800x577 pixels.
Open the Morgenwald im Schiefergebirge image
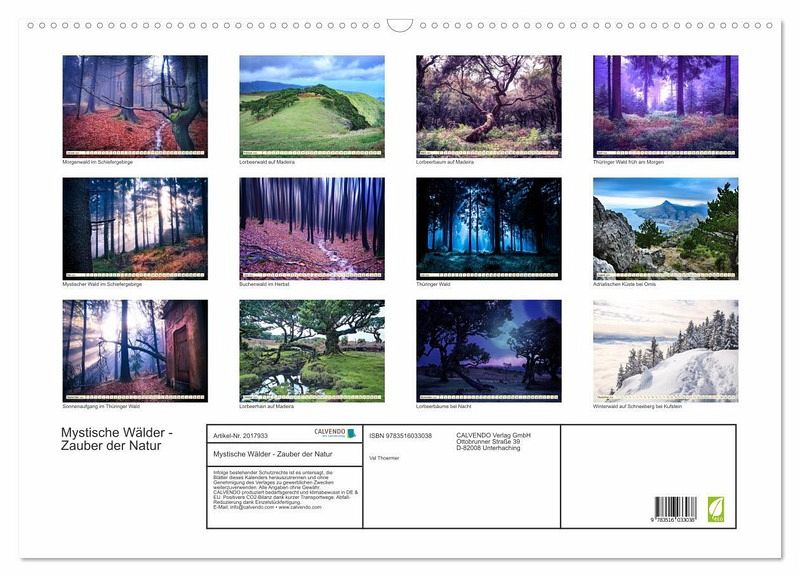135,105
